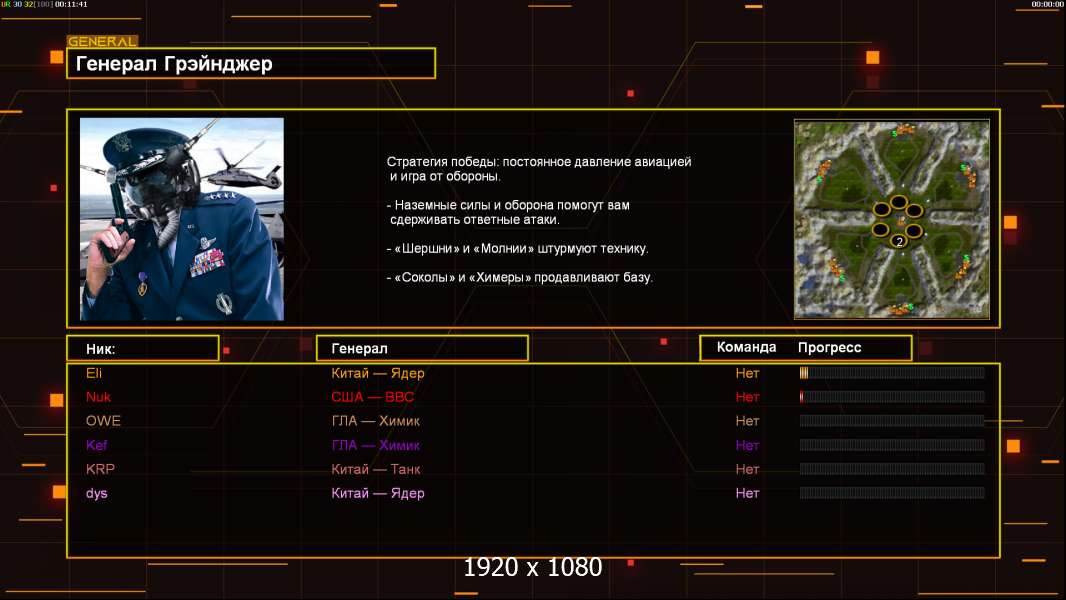Click "Китай — Ядер" in dys's row

[378, 493]
